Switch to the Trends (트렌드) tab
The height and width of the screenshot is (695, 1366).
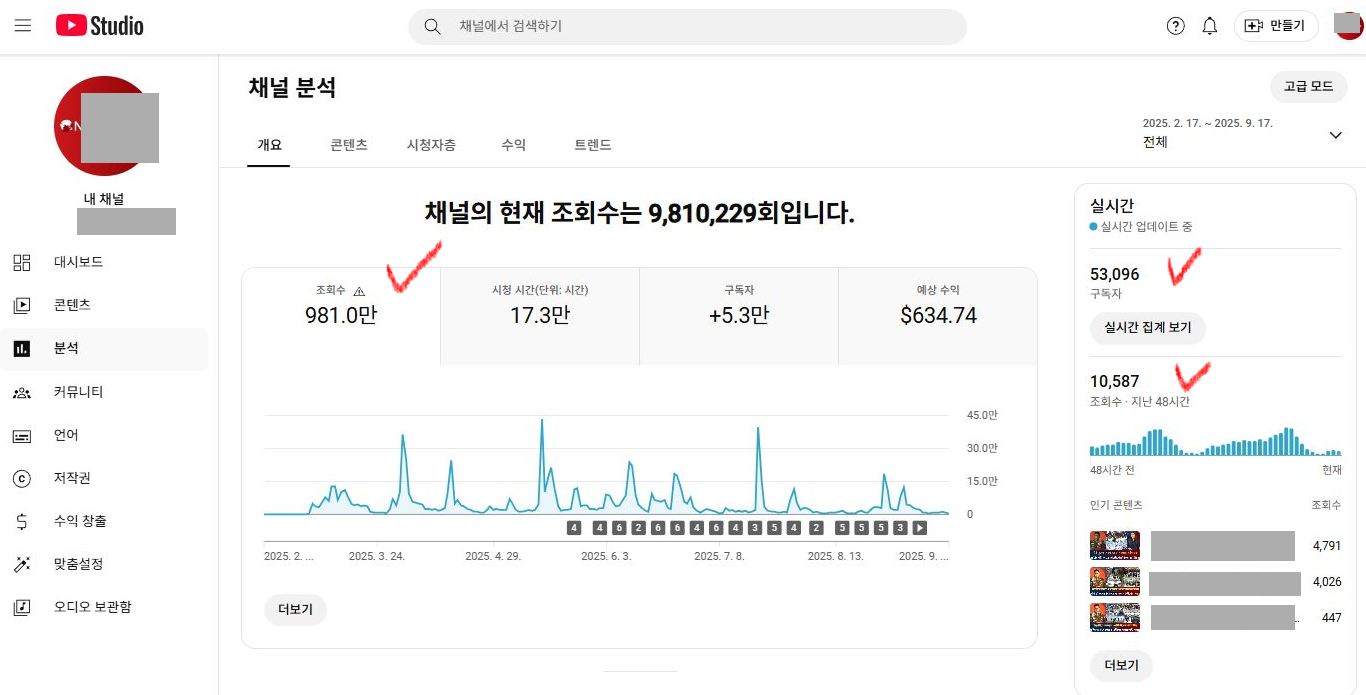click(x=592, y=145)
